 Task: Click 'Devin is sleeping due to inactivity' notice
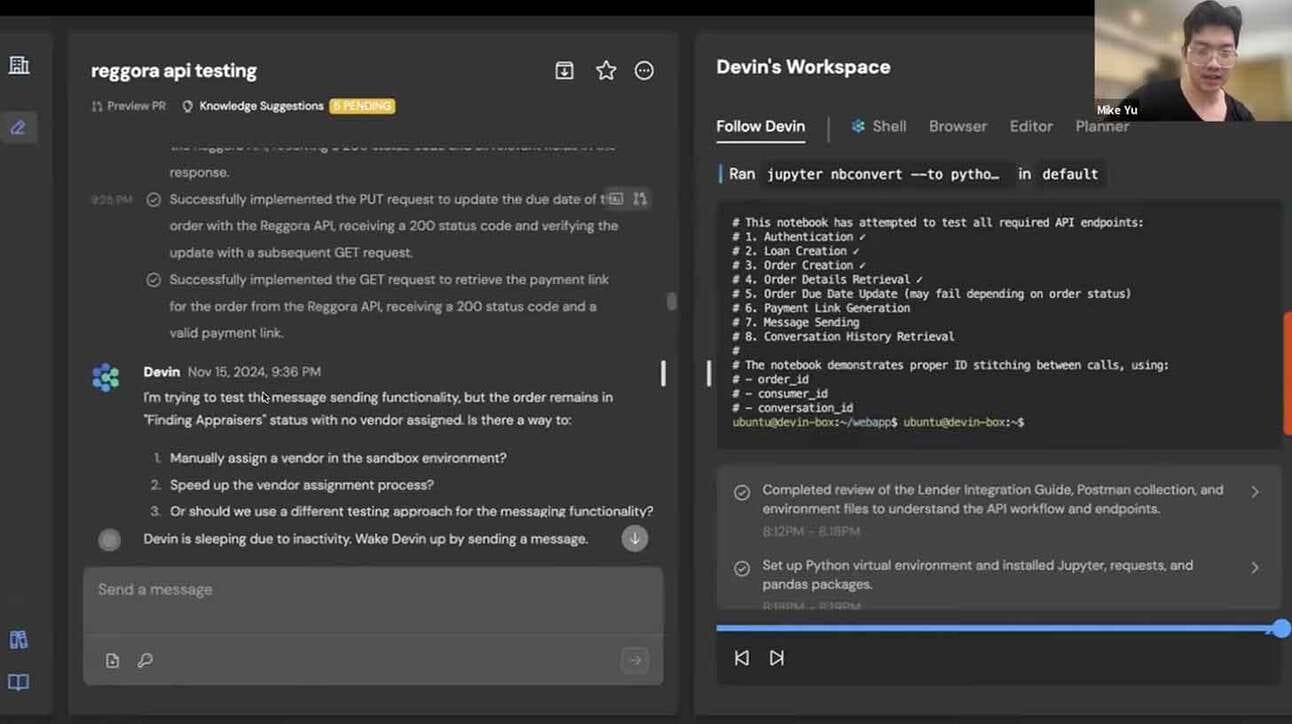click(x=366, y=539)
